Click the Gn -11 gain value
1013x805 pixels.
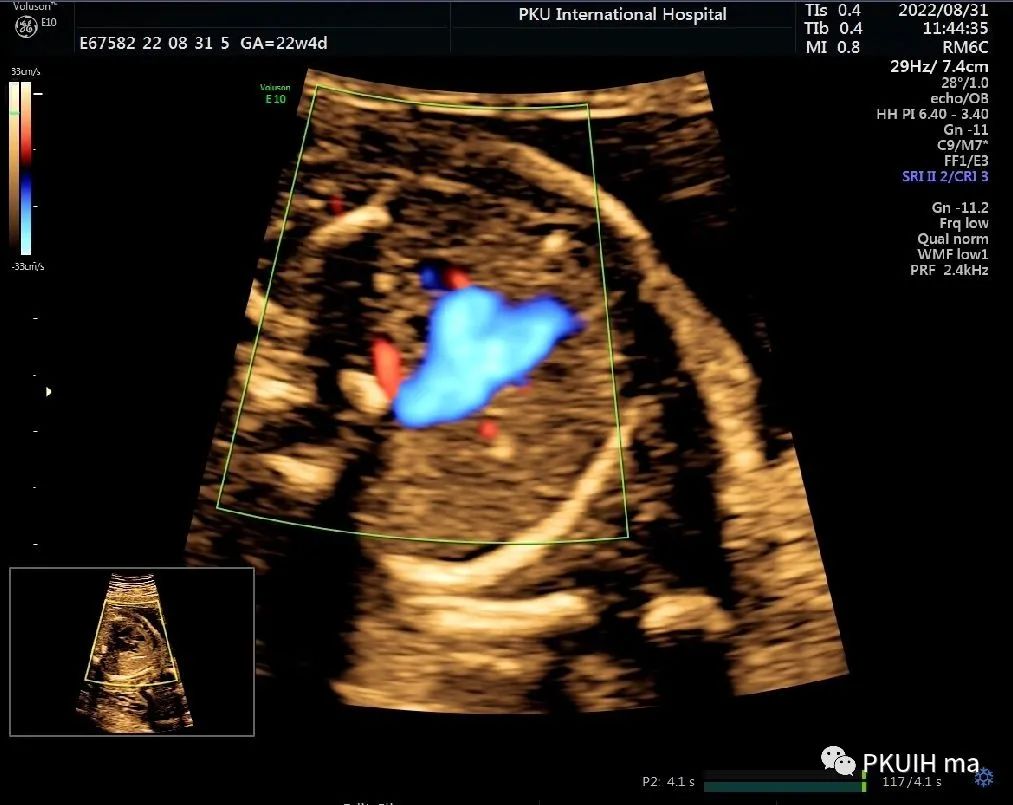[x=966, y=129]
